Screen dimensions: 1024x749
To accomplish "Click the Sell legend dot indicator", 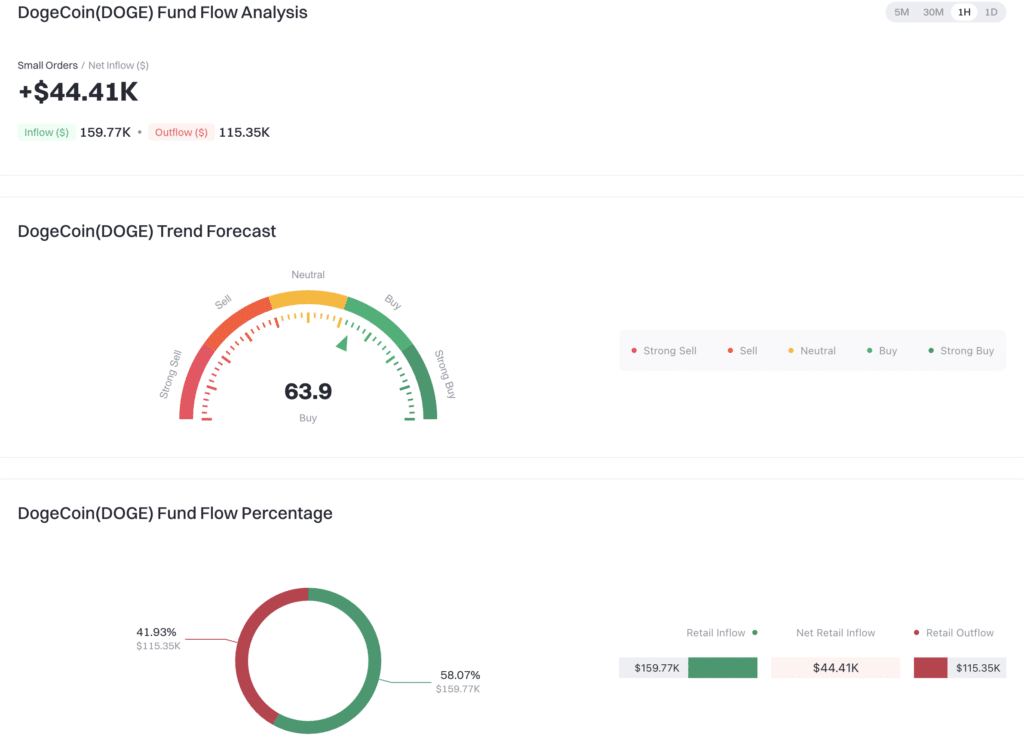I will 729,351.
